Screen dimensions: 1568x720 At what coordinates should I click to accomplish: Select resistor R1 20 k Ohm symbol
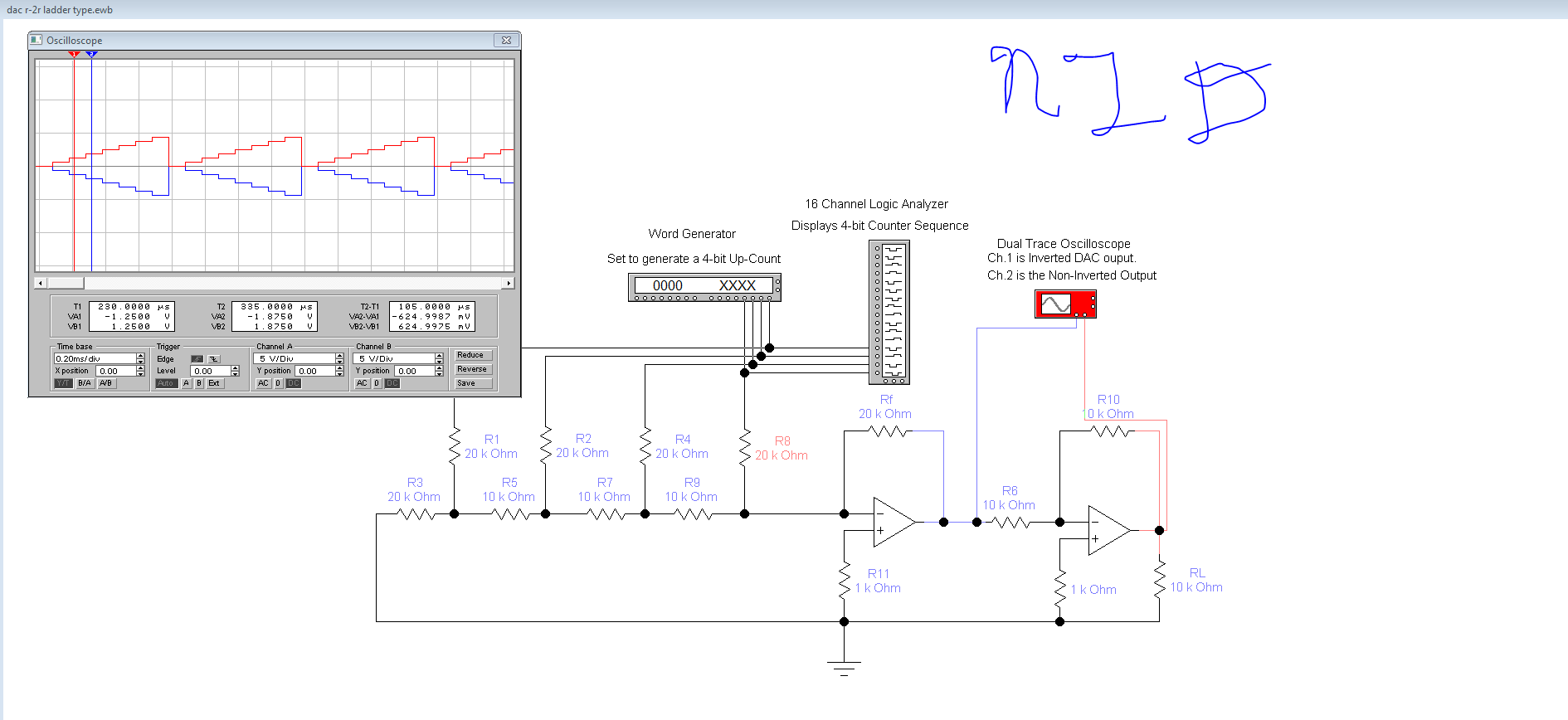click(454, 446)
